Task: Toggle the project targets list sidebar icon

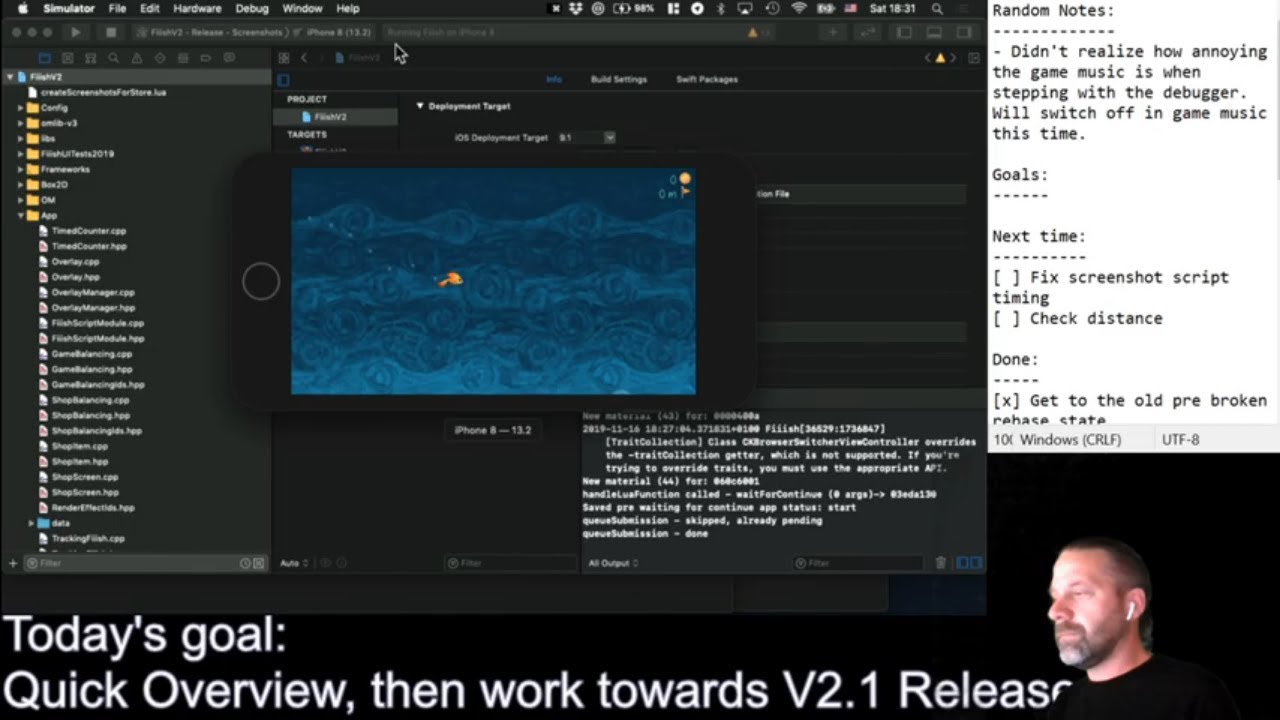Action: [283, 80]
